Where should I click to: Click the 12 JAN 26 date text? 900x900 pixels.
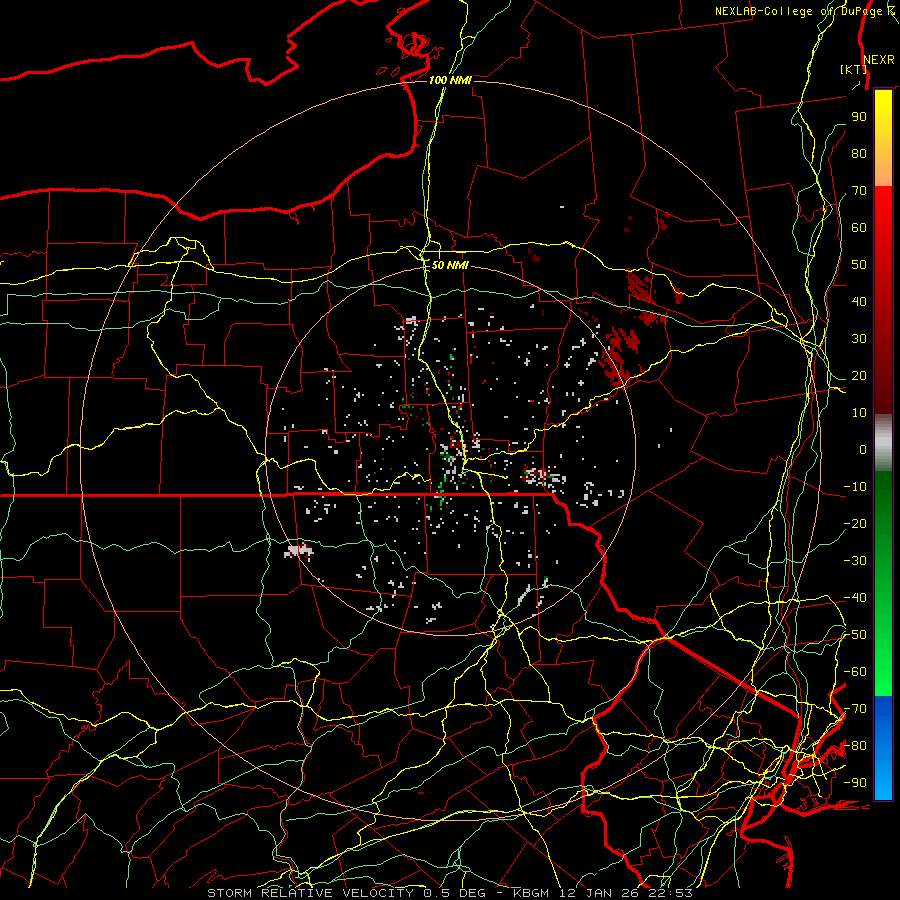click(x=602, y=893)
